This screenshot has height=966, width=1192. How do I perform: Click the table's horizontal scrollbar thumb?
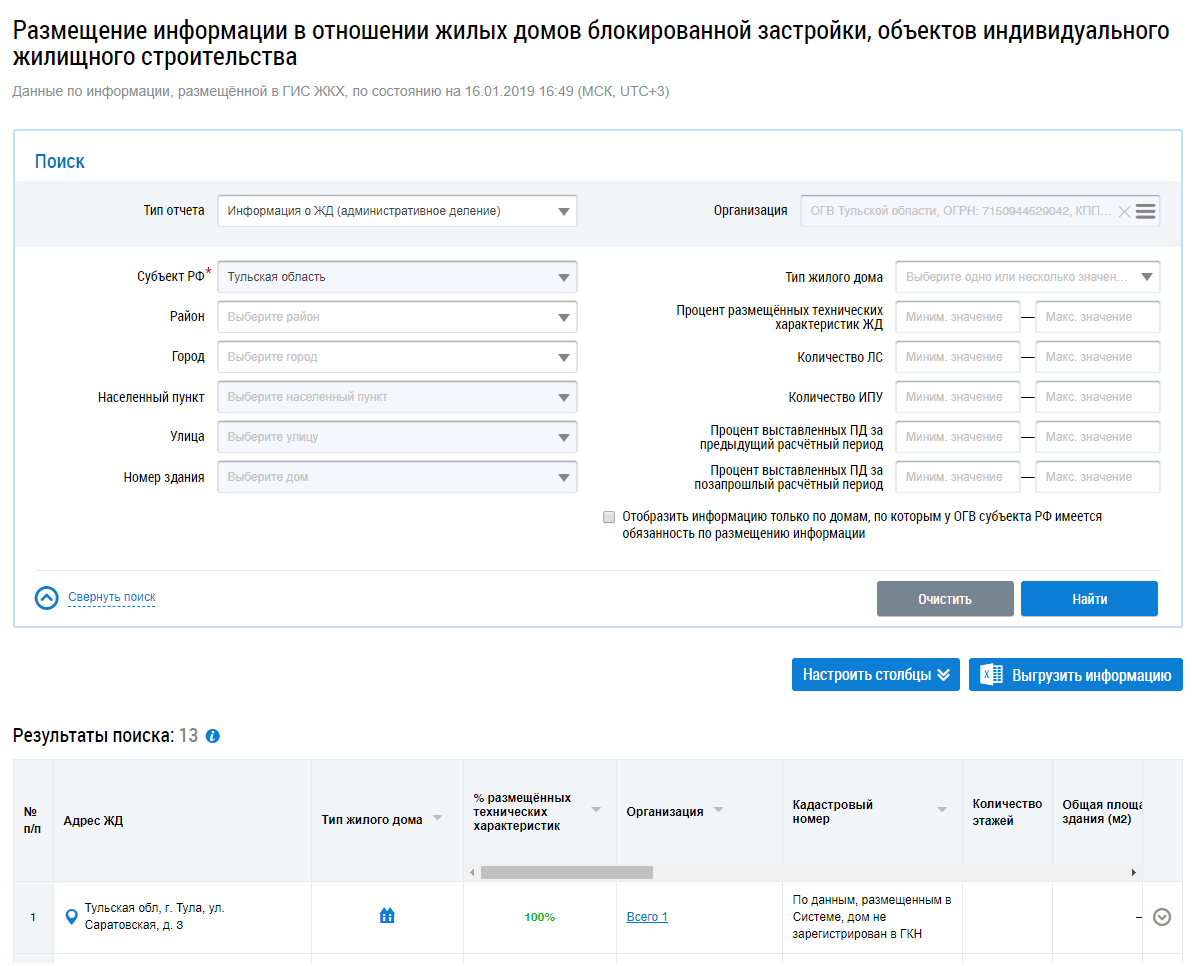coord(566,873)
